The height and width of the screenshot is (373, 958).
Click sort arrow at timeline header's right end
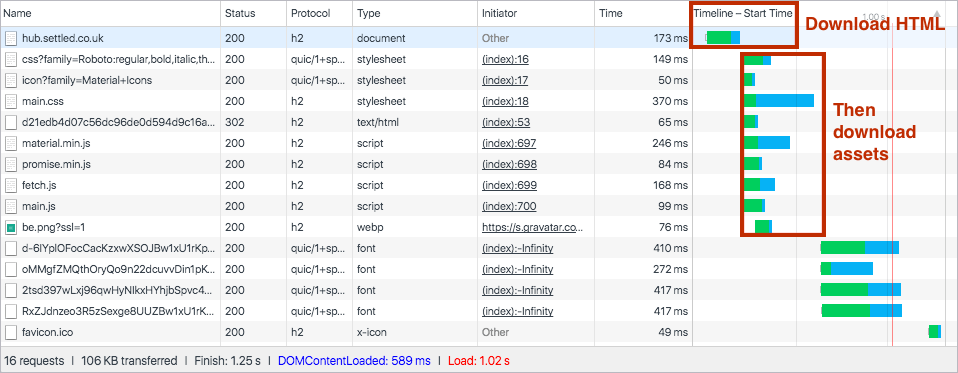[x=937, y=13]
